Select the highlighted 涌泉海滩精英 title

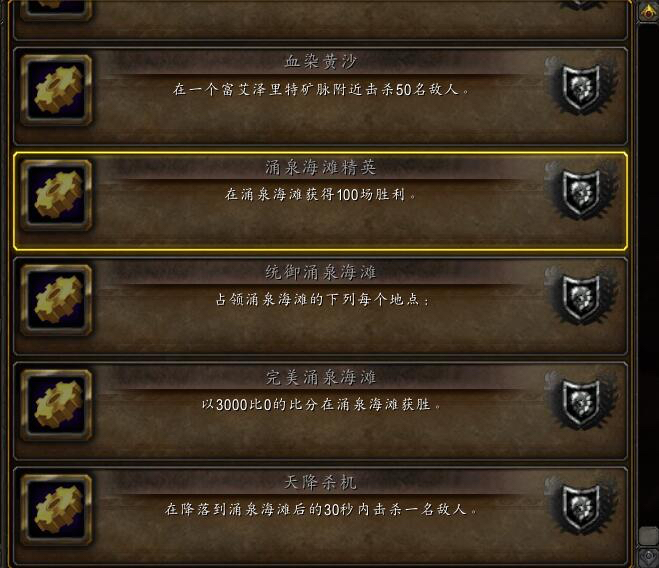pos(321,167)
